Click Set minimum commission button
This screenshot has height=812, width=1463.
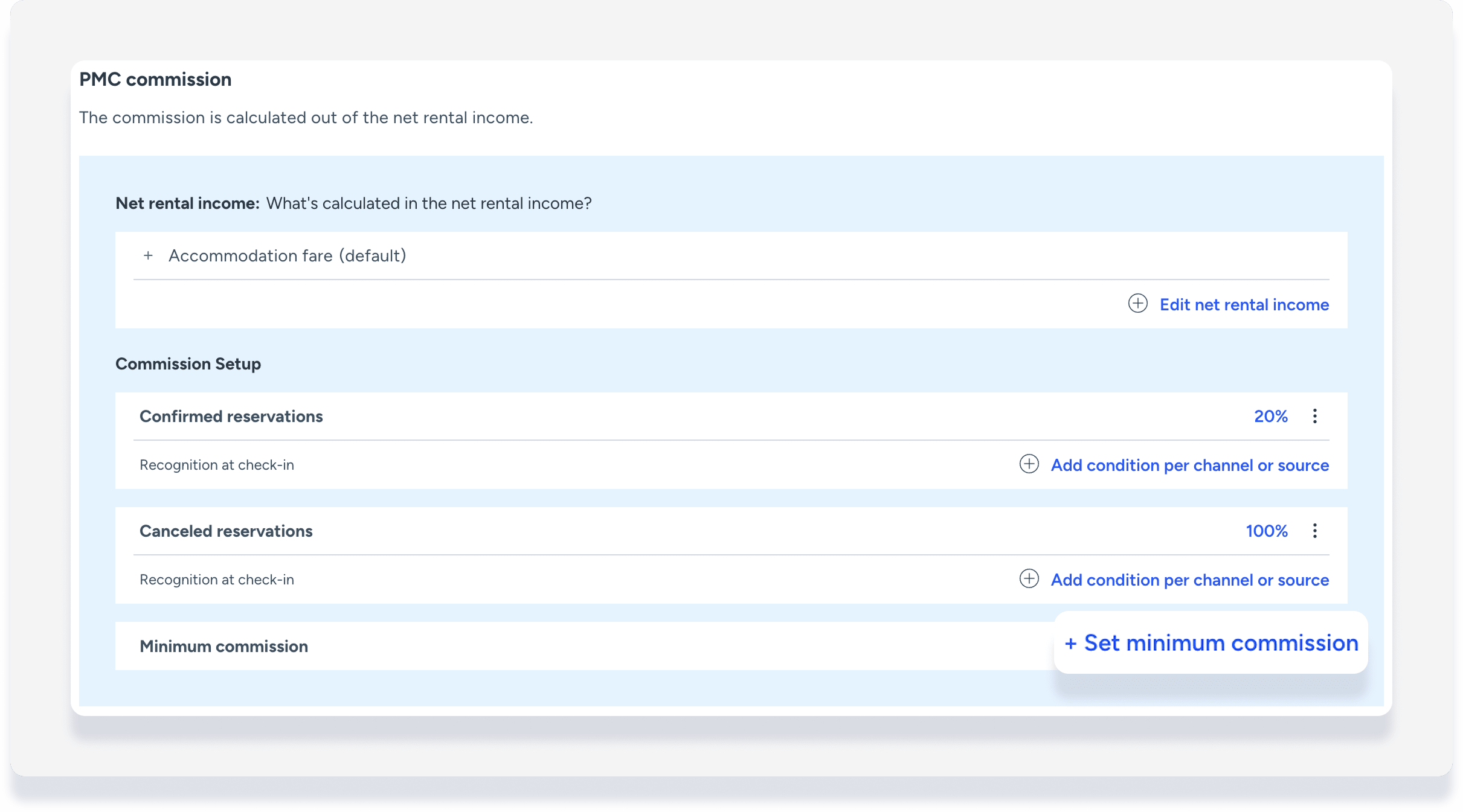pos(1211,643)
